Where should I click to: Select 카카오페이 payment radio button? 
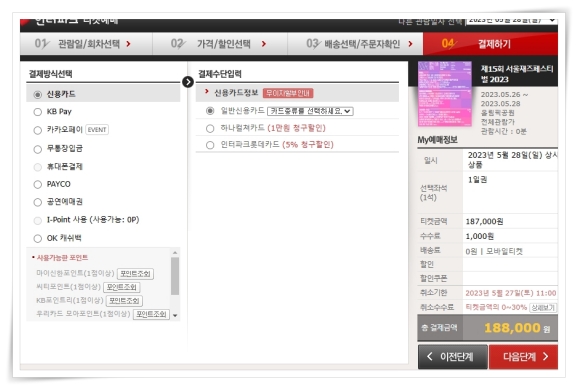[37, 130]
